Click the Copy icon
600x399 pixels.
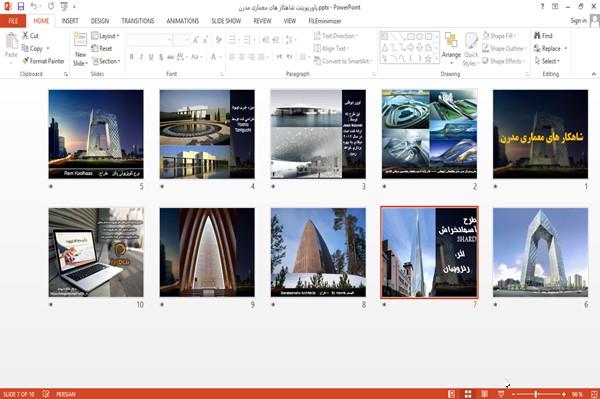[25, 48]
